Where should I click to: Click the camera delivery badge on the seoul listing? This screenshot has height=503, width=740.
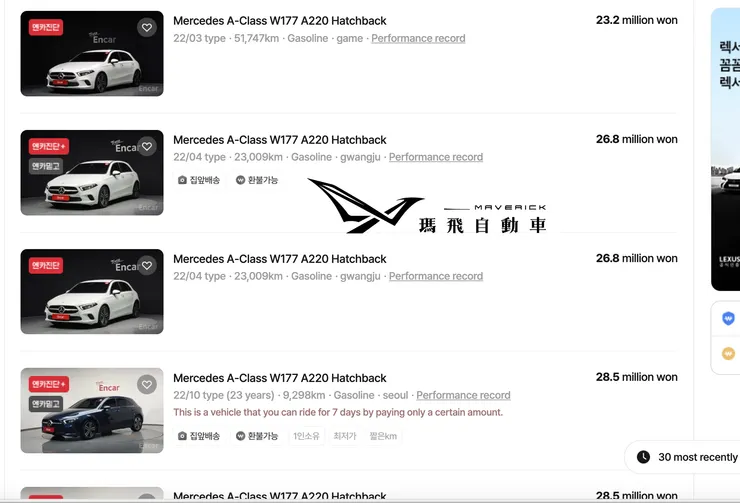click(199, 436)
